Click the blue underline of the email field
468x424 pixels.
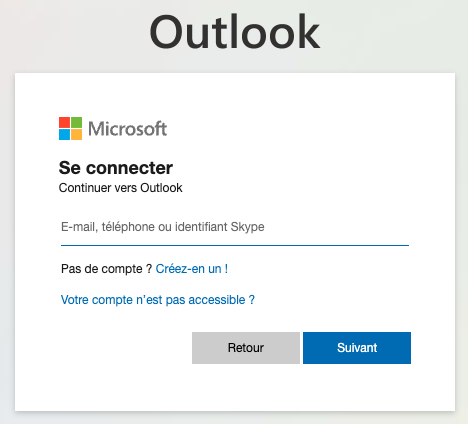pyautogui.click(x=235, y=245)
